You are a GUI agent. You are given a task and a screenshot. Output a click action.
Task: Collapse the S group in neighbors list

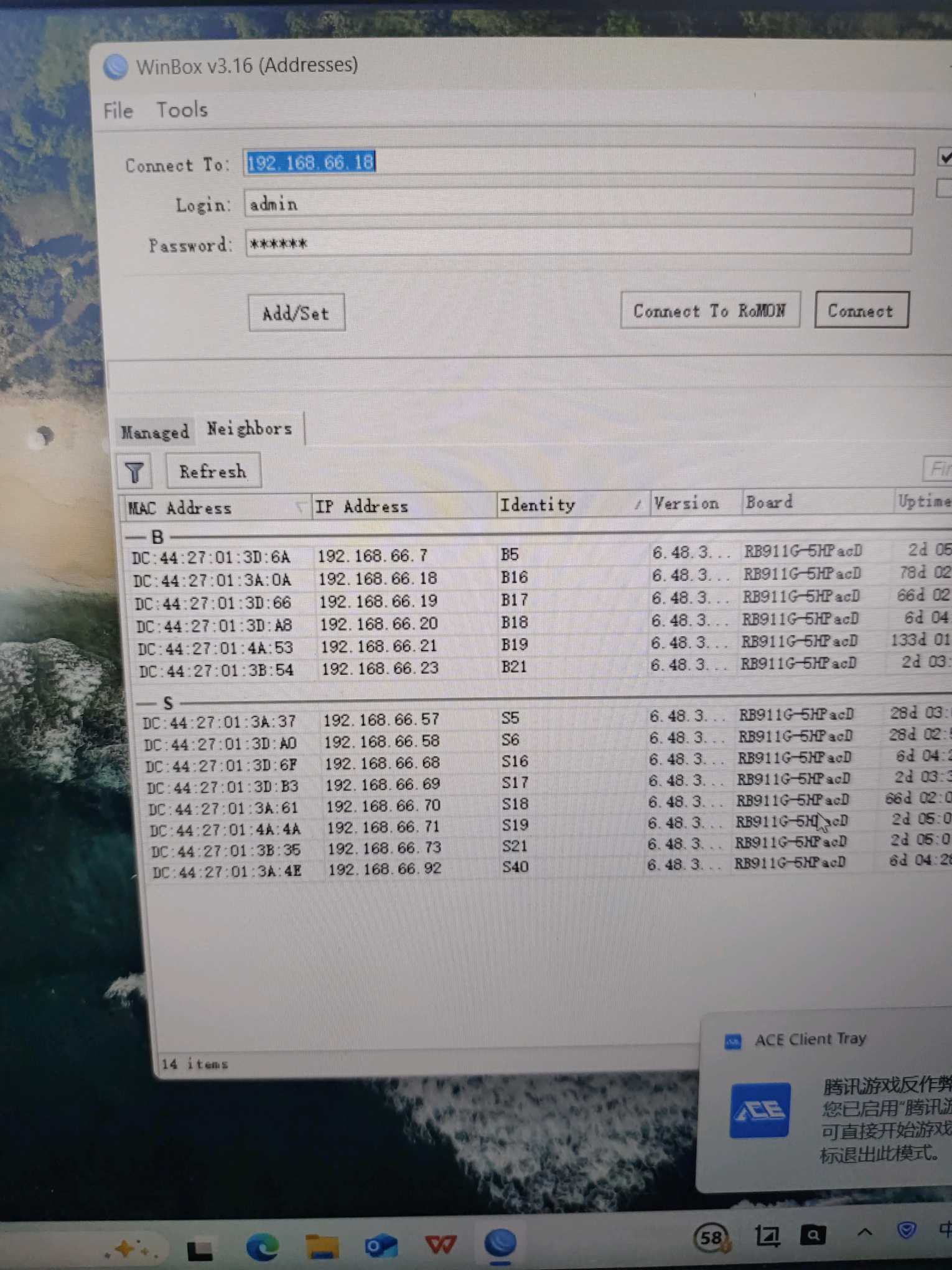coord(146,703)
